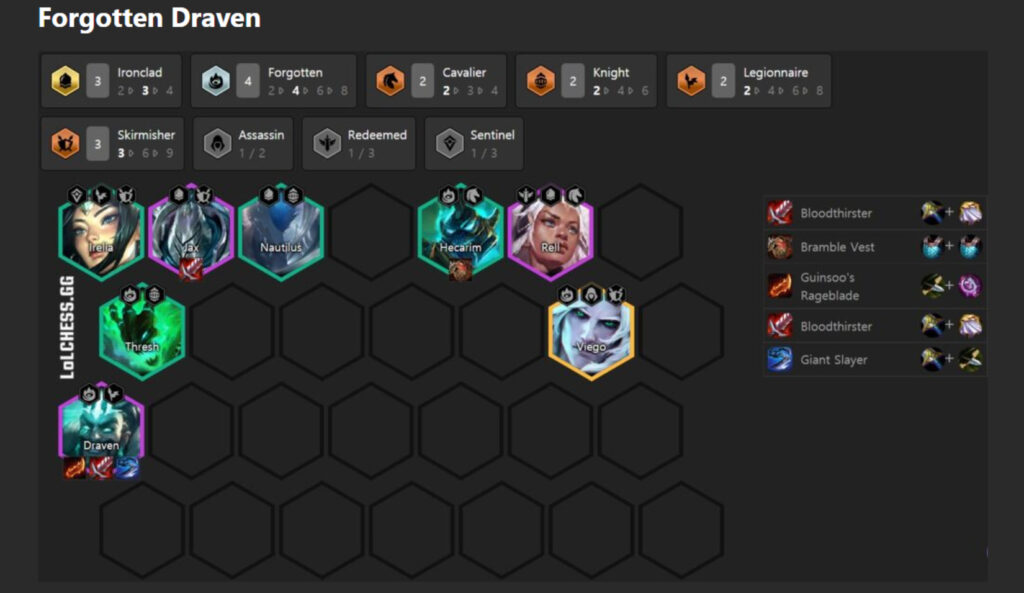Select the Redeemed trait icon
Viewport: 1024px width, 593px height.
[x=327, y=144]
